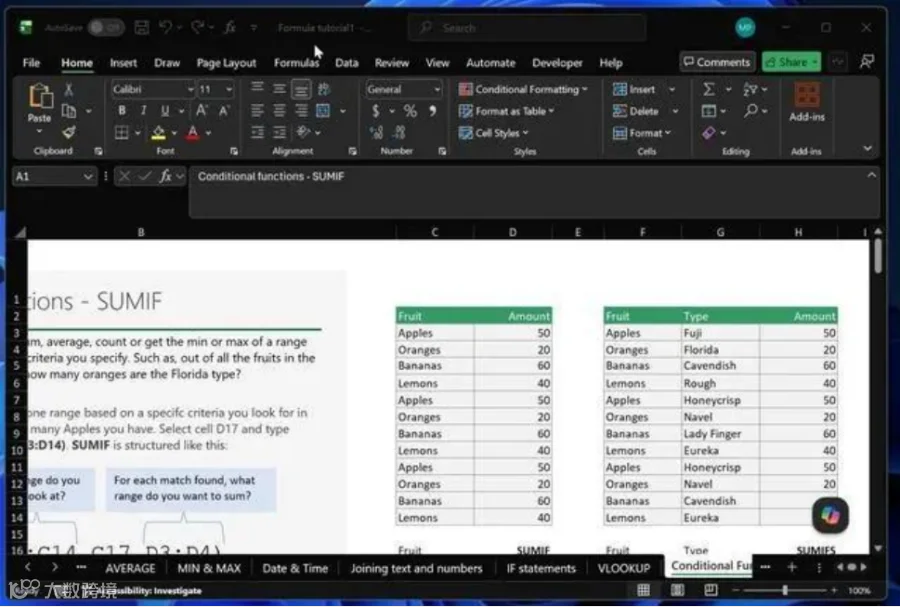
Task: Toggle Underline formatting
Action: 165,111
